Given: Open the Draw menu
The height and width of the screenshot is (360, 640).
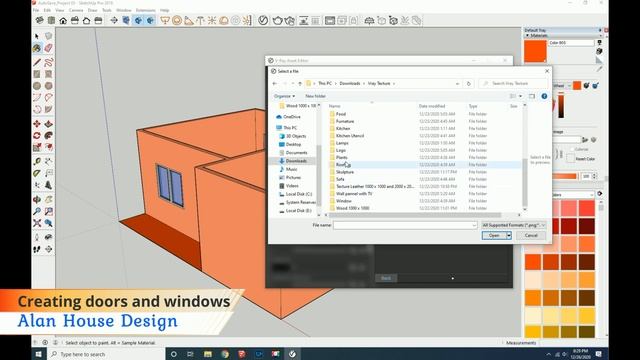Looking at the screenshot, I should (93, 10).
